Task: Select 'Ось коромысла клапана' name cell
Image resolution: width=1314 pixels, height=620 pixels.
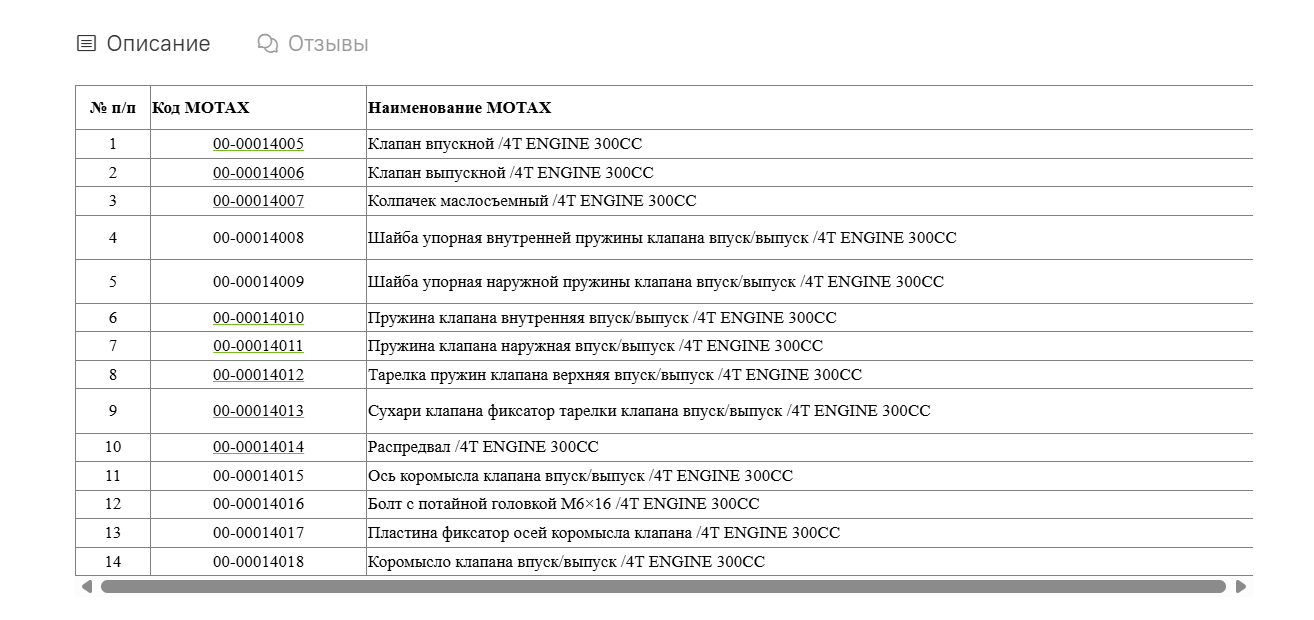Action: pyautogui.click(x=810, y=476)
